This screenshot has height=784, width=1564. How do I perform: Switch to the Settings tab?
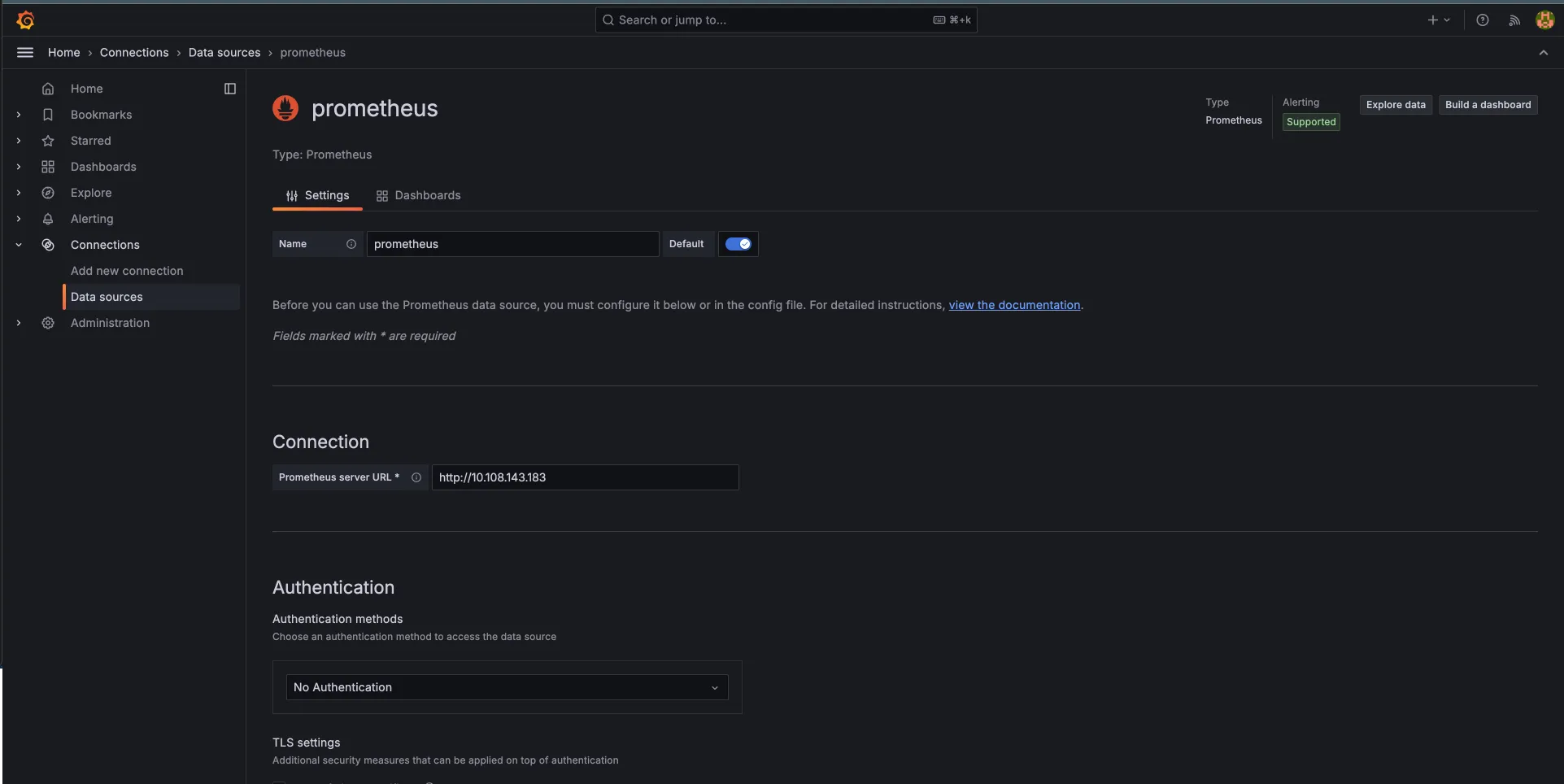[317, 196]
